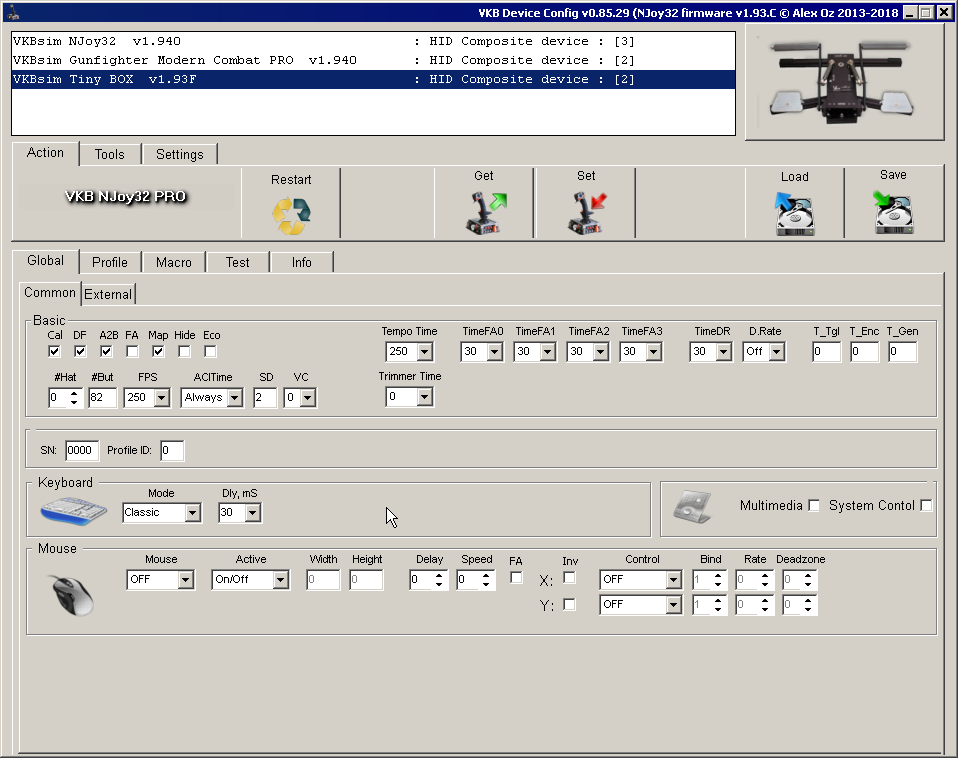This screenshot has width=958, height=758.
Task: Open the Mouse OFF dropdown
Action: click(x=186, y=580)
